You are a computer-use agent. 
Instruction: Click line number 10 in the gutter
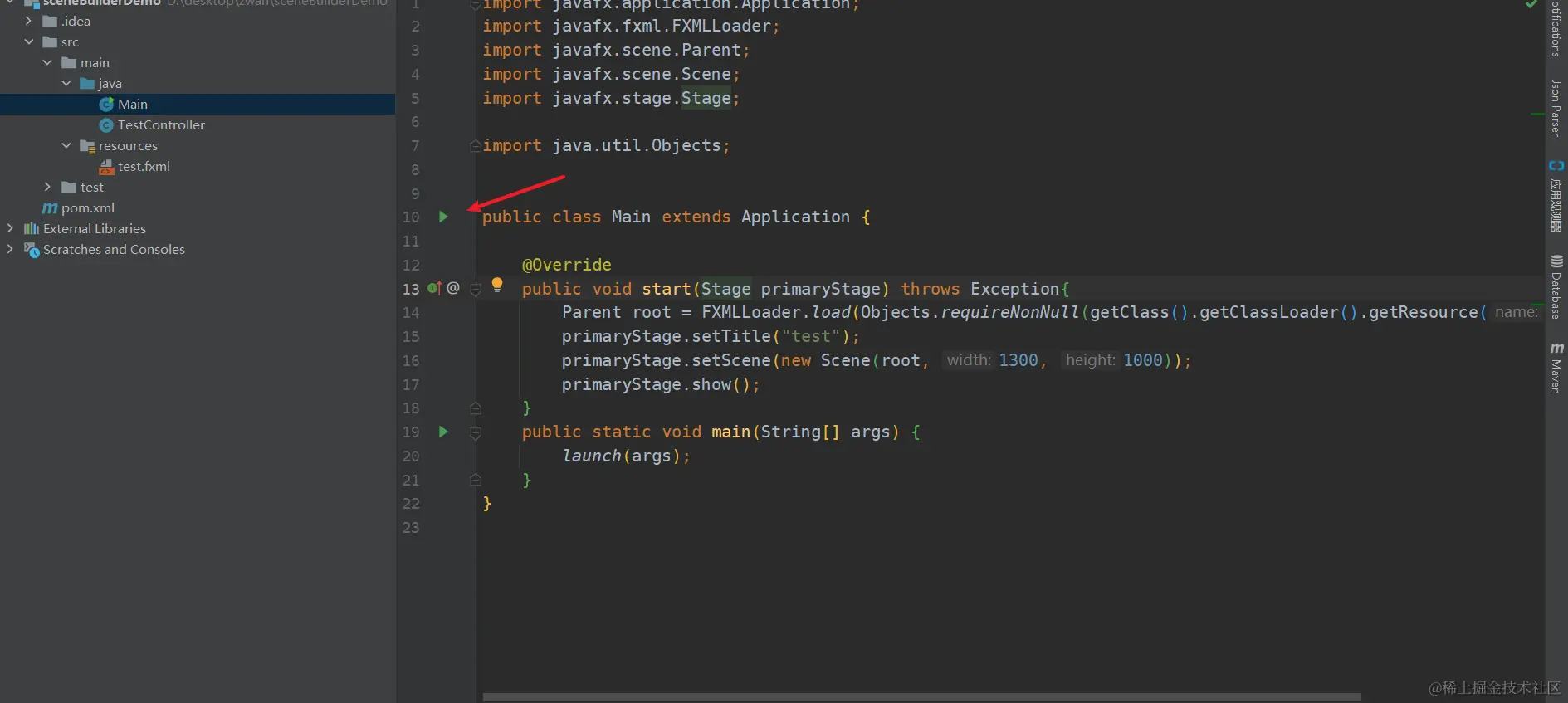(x=411, y=217)
